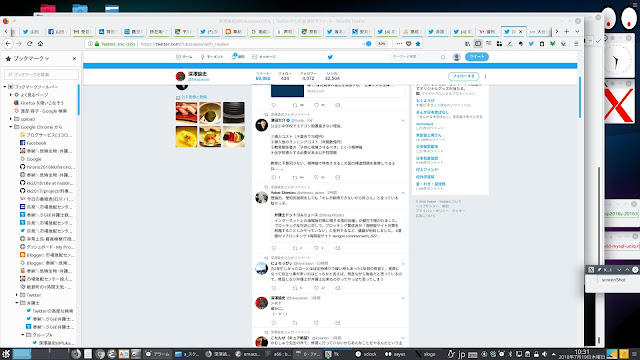Click bookmarks search field in sidebar
The height and width of the screenshot is (360, 640).
(41, 74)
